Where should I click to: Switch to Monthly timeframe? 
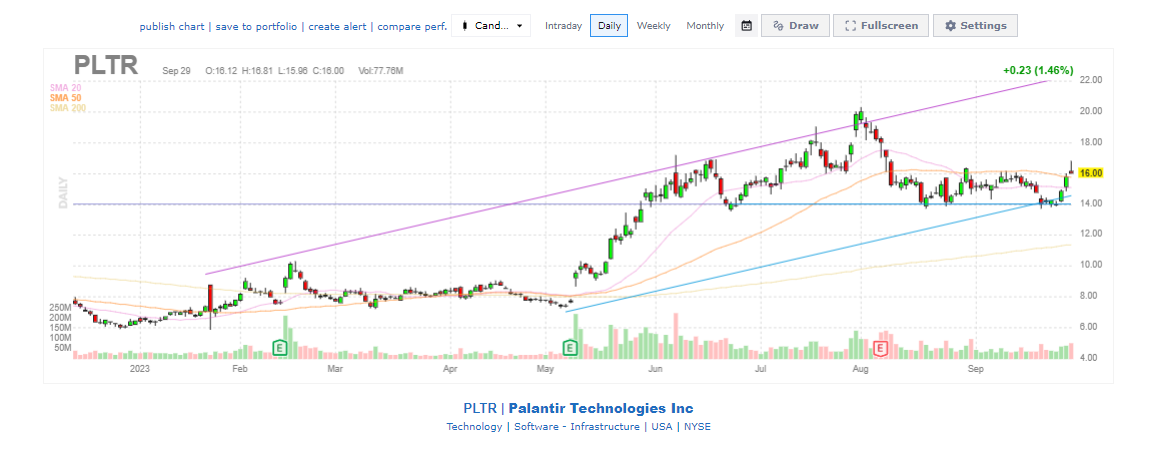[x=705, y=26]
